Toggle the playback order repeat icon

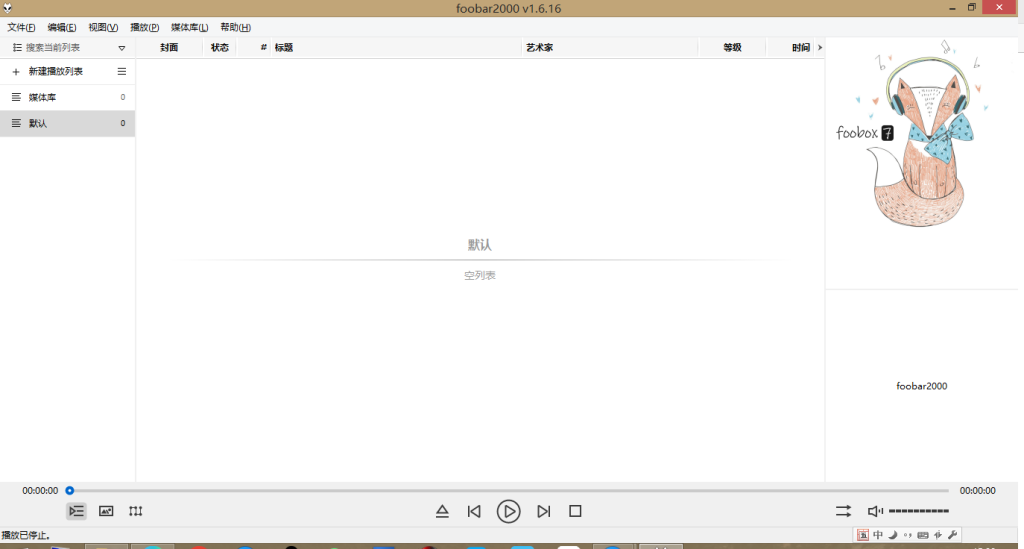point(844,511)
